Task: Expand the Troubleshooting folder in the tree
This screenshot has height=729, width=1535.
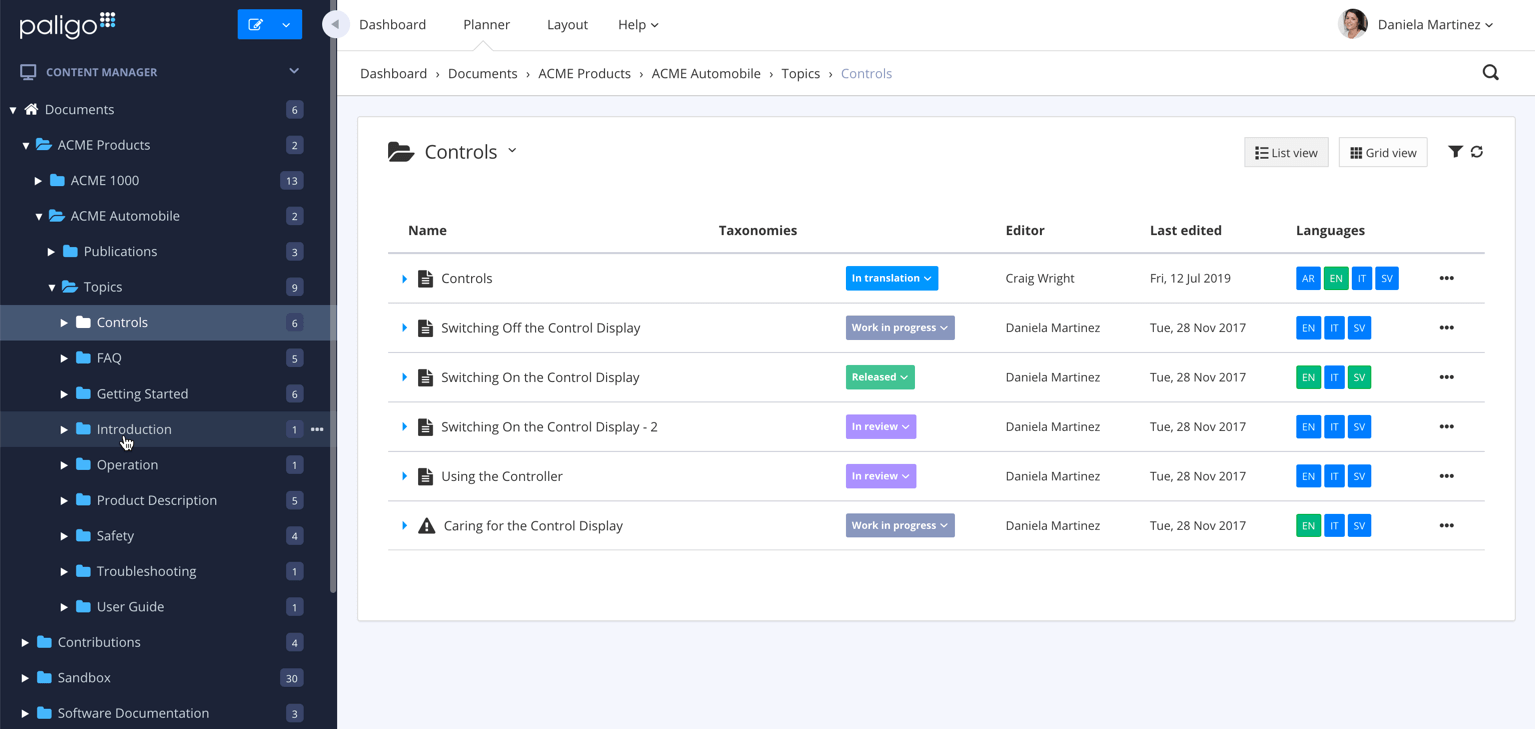Action: 62,571
